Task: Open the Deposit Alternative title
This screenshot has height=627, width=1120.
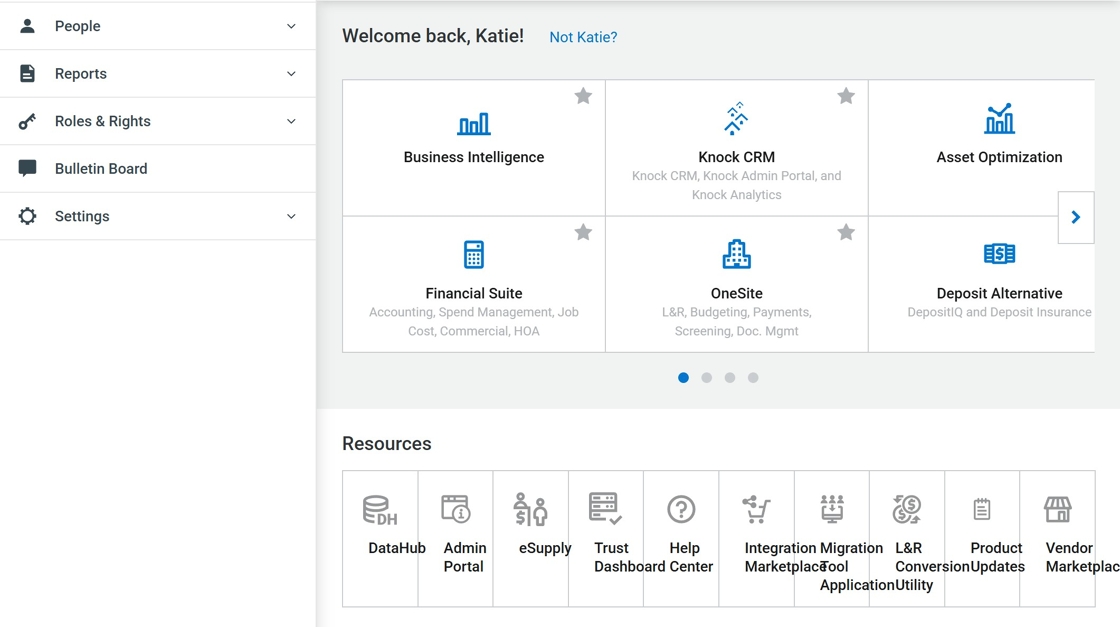Action: [x=999, y=294]
